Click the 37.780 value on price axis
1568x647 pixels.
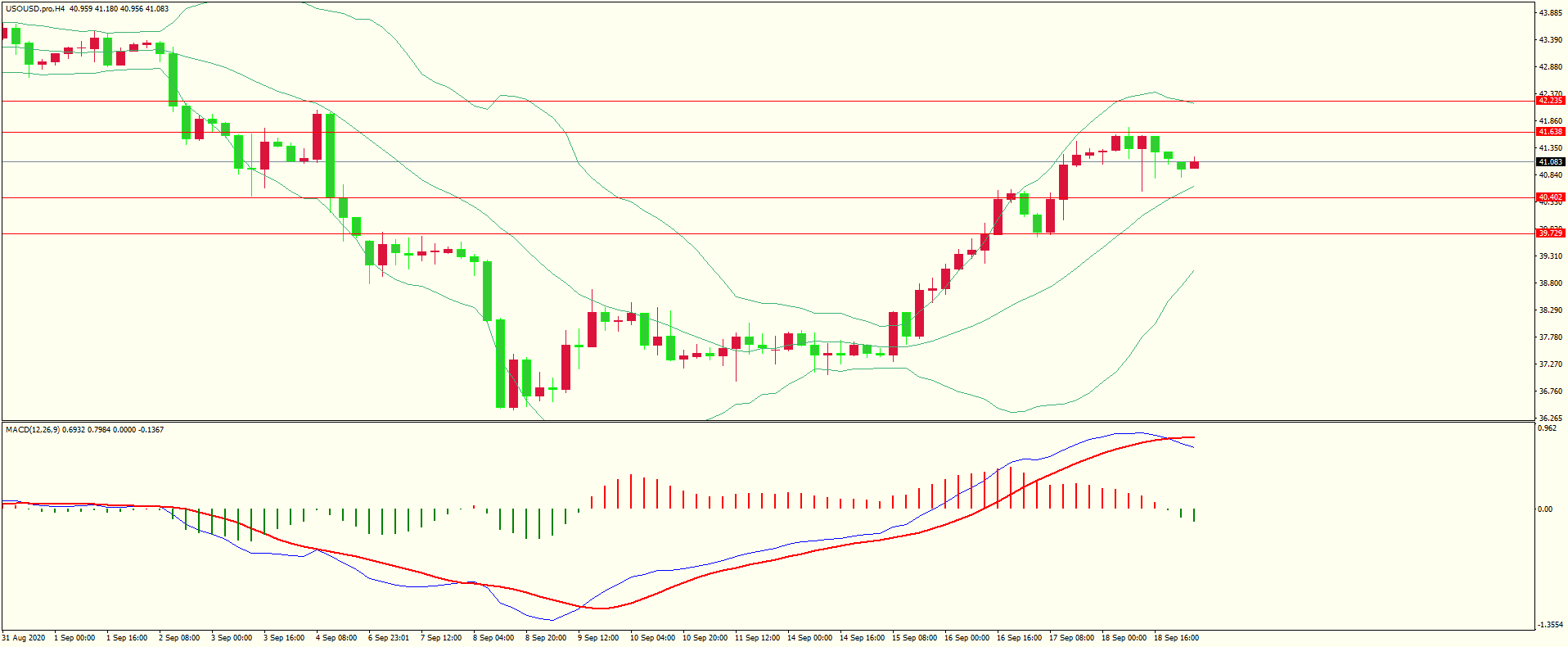[x=1550, y=337]
